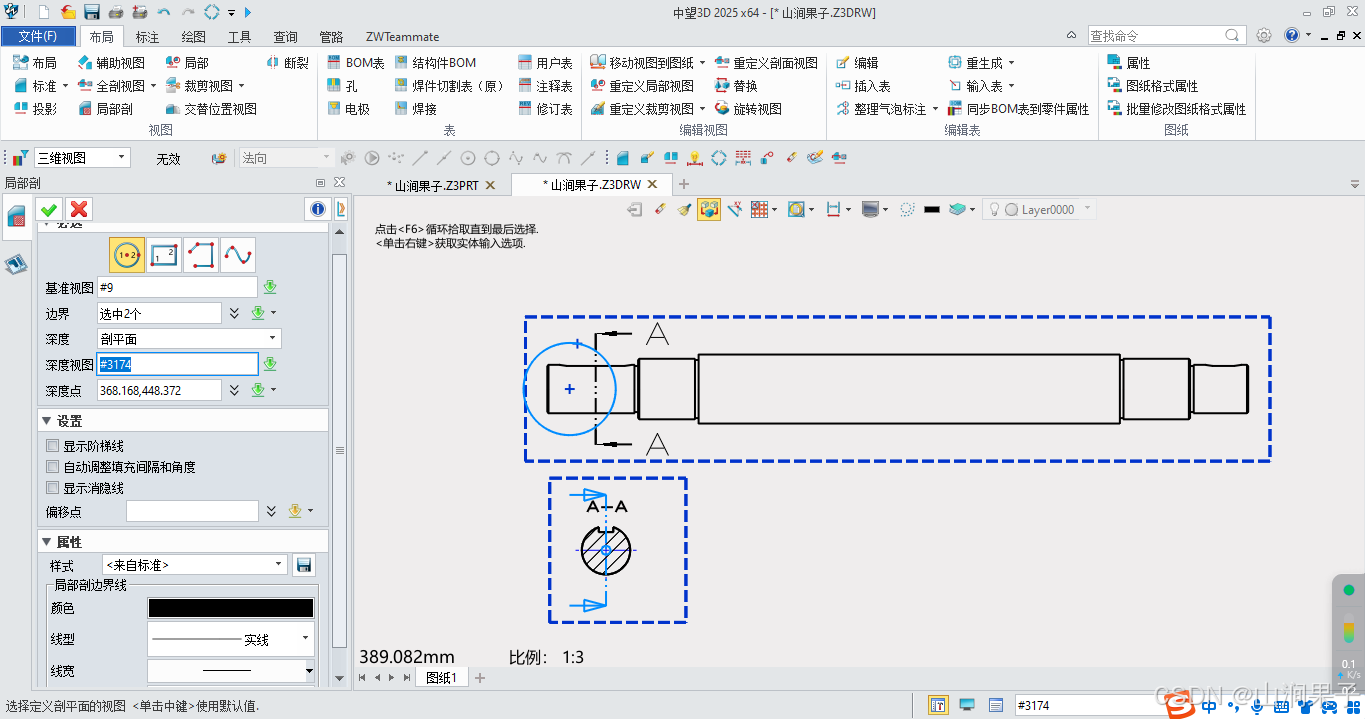Click the 无效 button in filter bar
The image size is (1365, 719).
tap(168, 158)
